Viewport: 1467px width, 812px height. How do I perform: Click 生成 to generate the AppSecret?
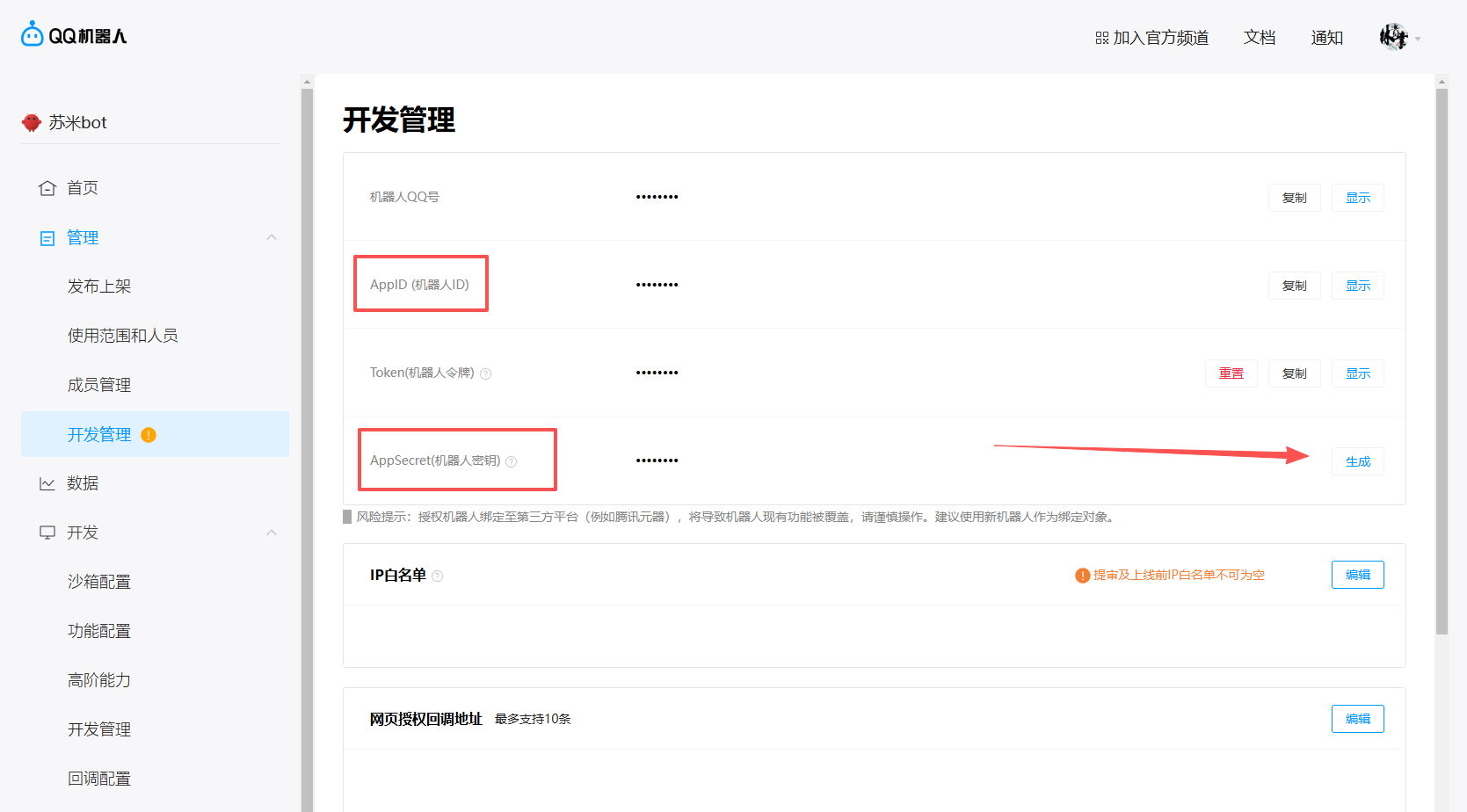[1357, 461]
